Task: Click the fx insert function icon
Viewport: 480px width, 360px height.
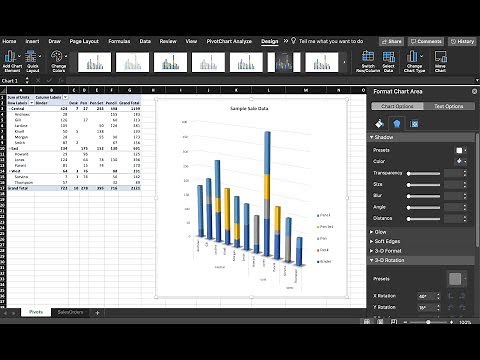Action: pyautogui.click(x=61, y=80)
